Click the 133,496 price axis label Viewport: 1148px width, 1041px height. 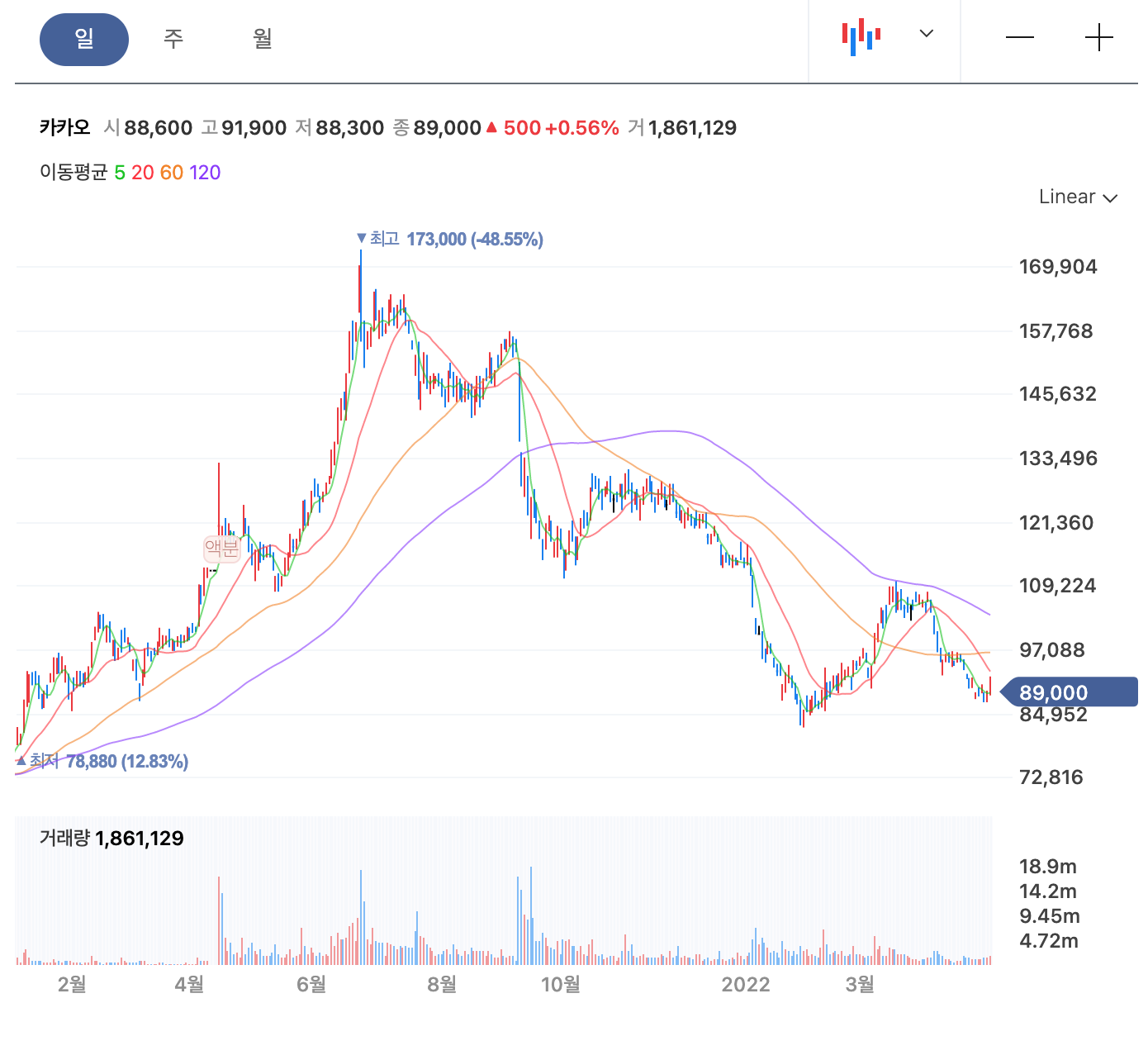[x=1058, y=459]
